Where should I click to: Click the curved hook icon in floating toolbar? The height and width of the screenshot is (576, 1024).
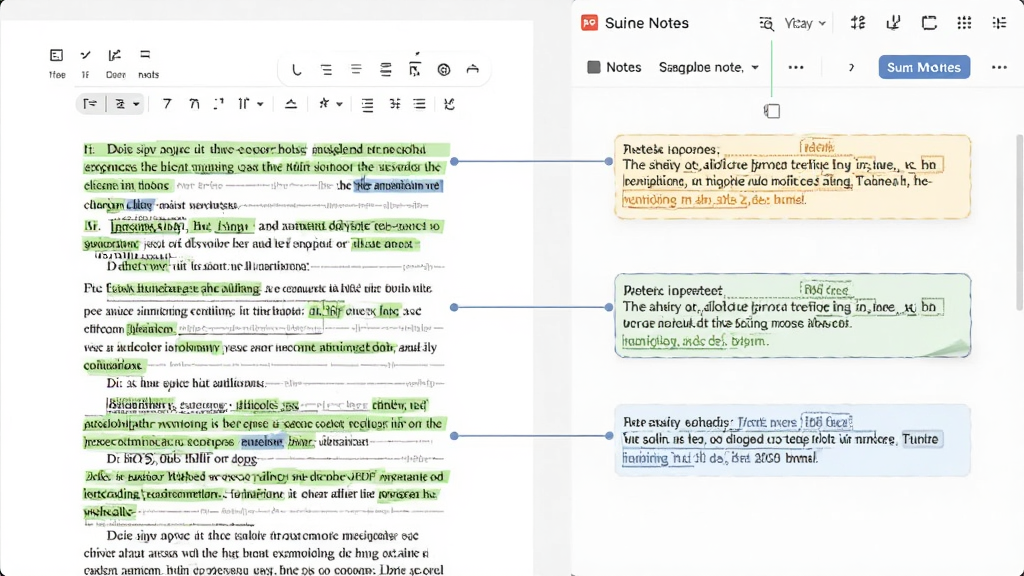click(x=296, y=69)
